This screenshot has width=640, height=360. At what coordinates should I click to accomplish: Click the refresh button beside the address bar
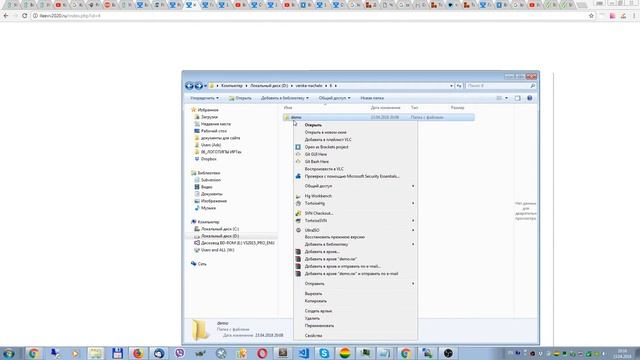pyautogui.click(x=459, y=86)
